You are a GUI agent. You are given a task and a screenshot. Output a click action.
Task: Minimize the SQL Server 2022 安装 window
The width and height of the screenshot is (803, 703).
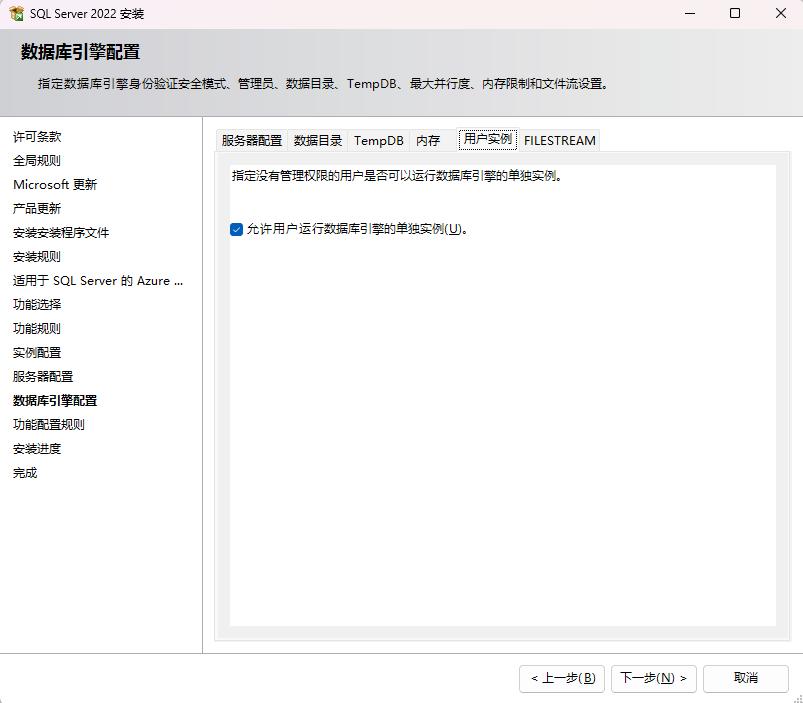coord(689,14)
